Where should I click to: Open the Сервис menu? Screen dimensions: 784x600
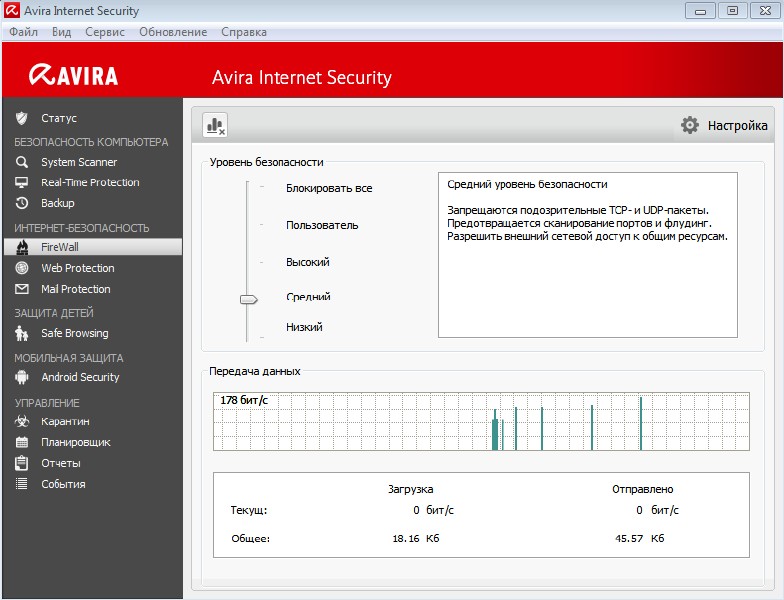104,32
